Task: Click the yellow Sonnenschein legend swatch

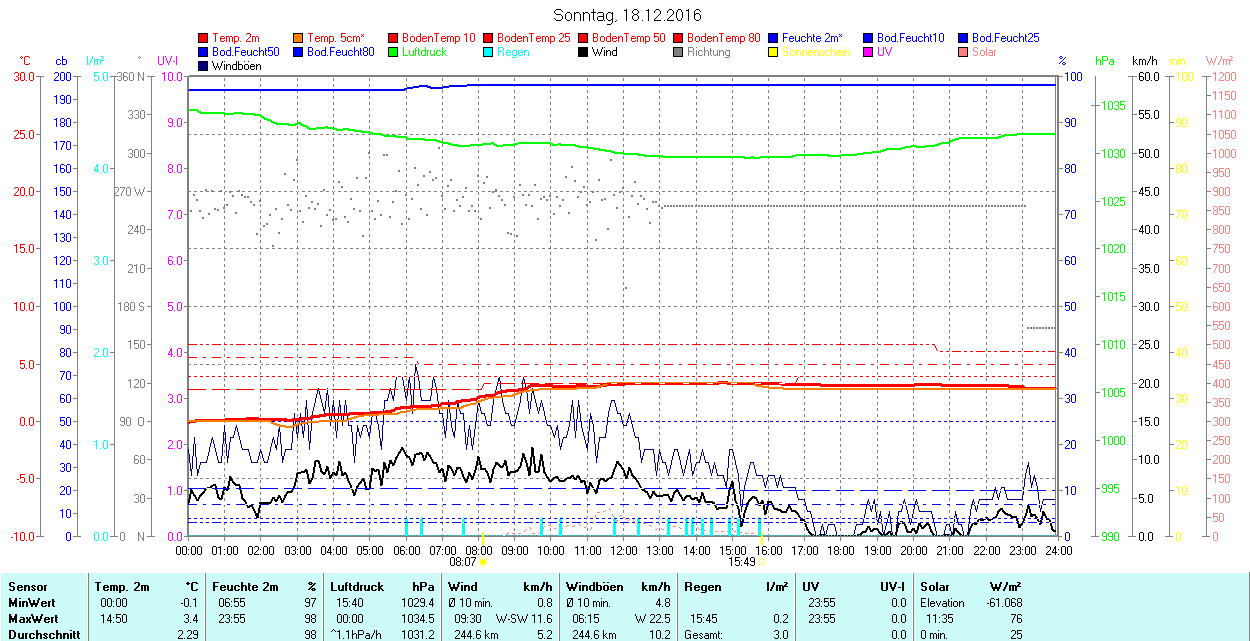Action: click(x=774, y=52)
